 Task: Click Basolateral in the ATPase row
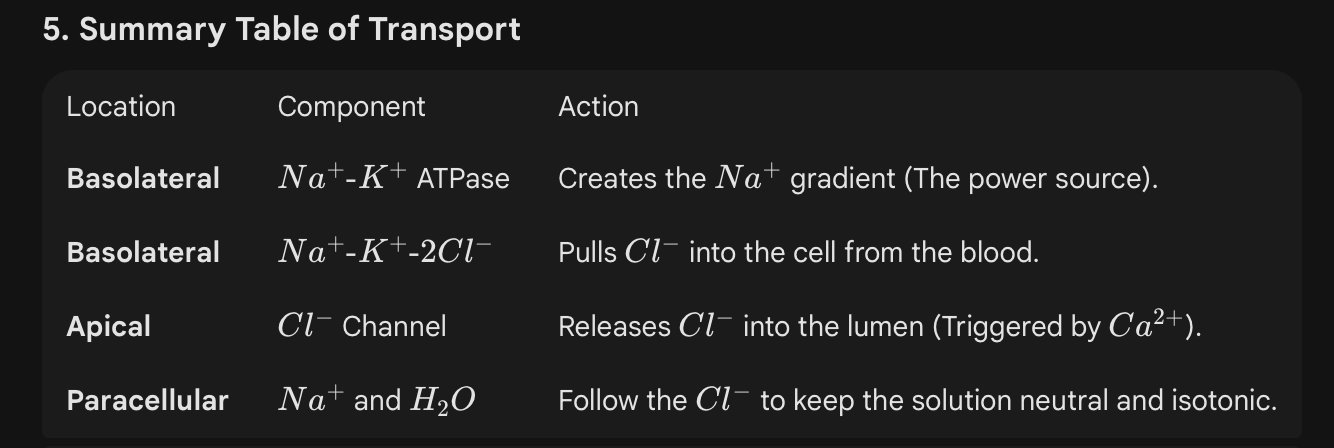[x=143, y=179]
